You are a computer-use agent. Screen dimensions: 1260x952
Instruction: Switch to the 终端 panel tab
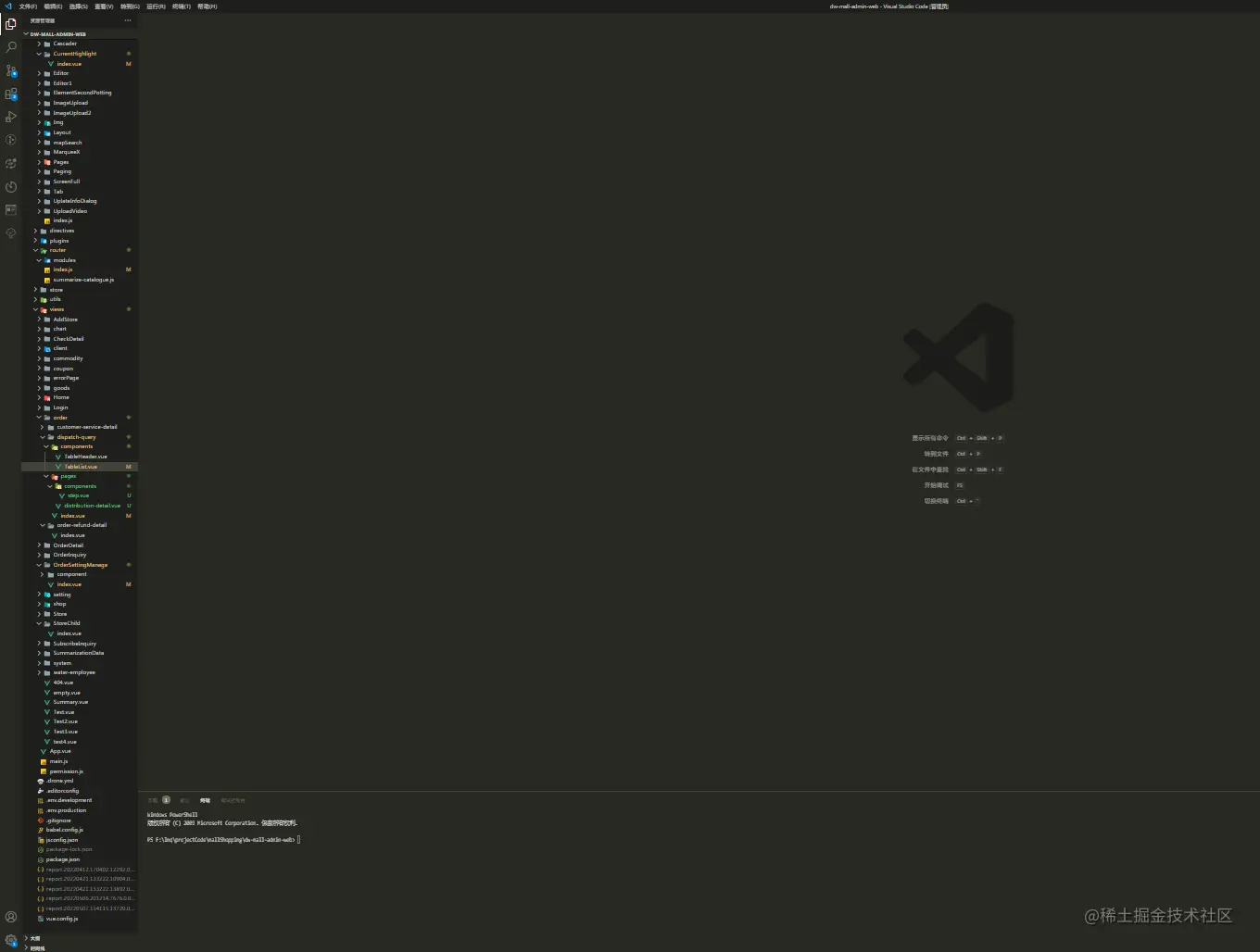coord(205,800)
